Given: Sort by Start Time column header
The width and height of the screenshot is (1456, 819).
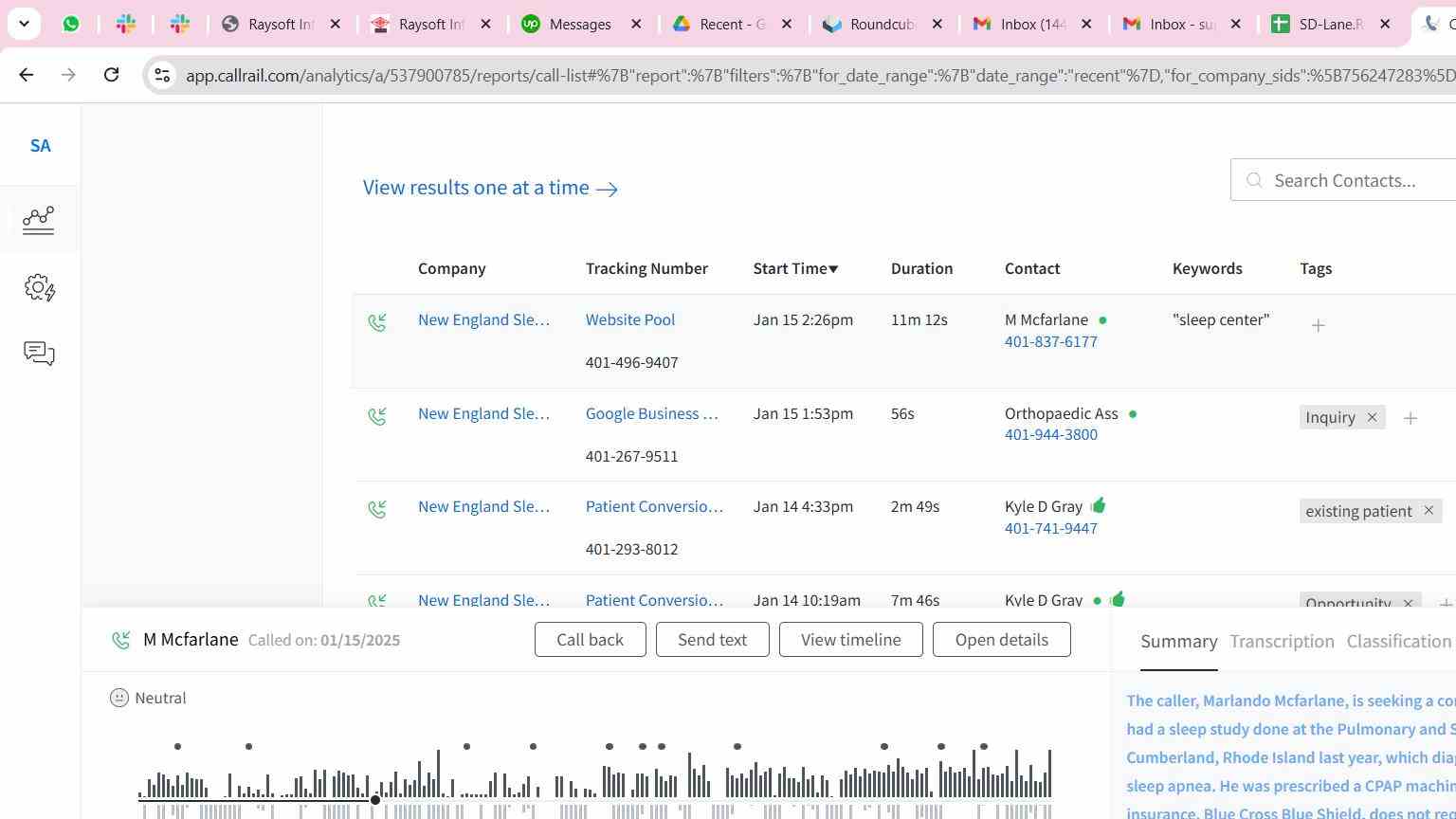Looking at the screenshot, I should click(796, 268).
